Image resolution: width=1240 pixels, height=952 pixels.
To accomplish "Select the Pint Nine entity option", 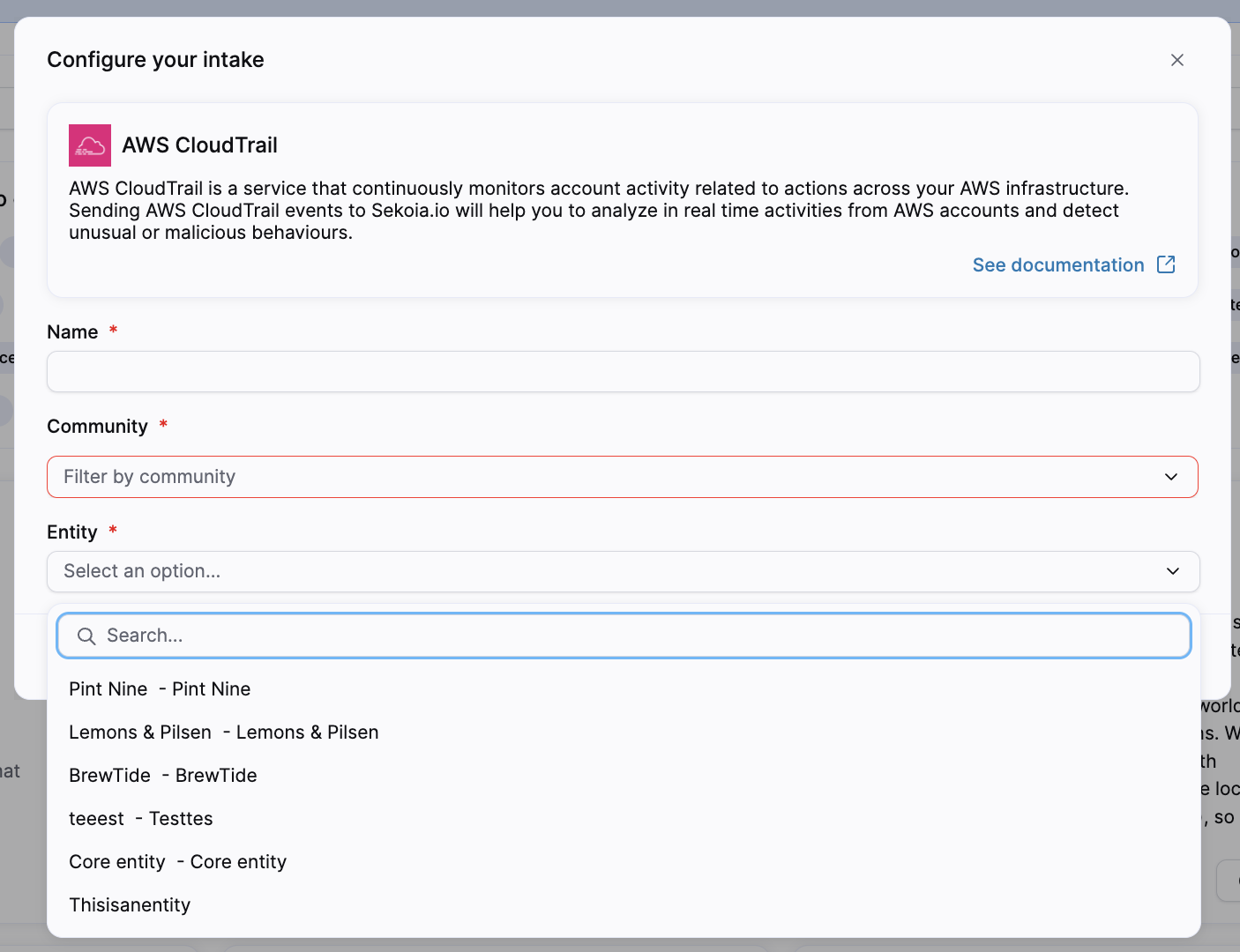I will [x=623, y=689].
